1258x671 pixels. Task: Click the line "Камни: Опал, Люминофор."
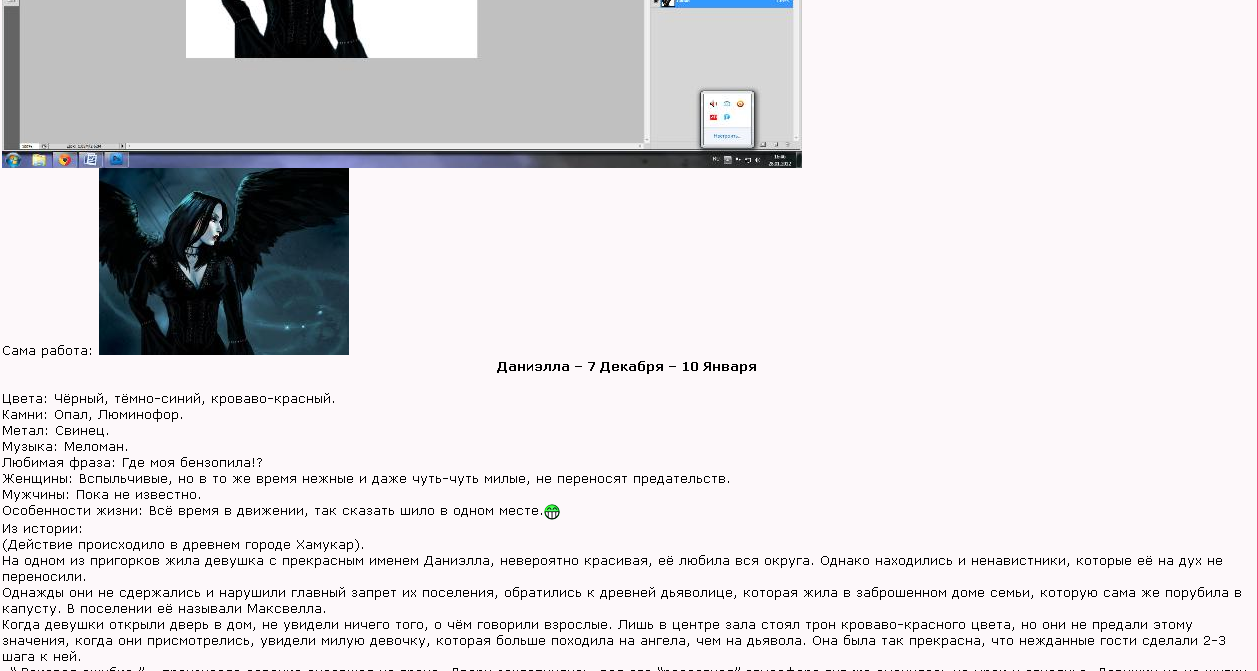pos(93,415)
